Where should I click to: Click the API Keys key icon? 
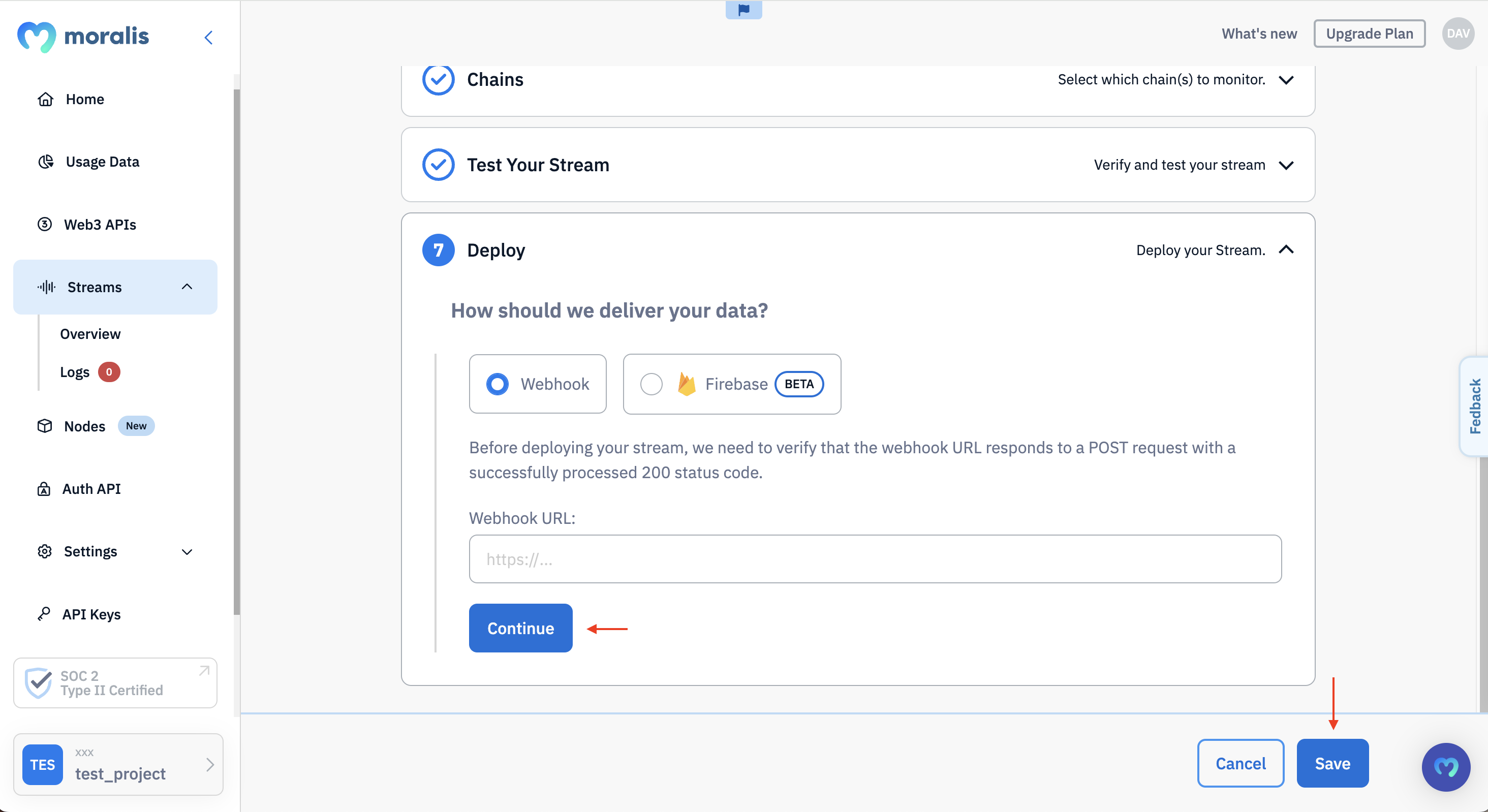click(x=44, y=614)
